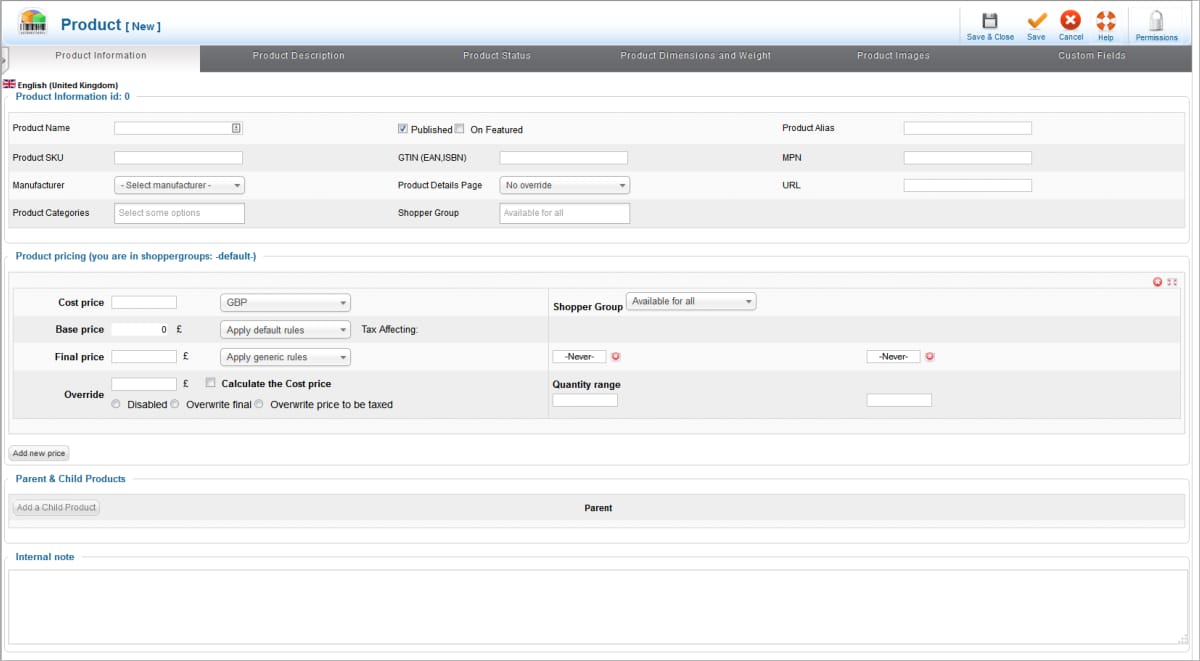This screenshot has width=1200, height=661.
Task: Go to the Product Images tab
Action: (x=893, y=57)
